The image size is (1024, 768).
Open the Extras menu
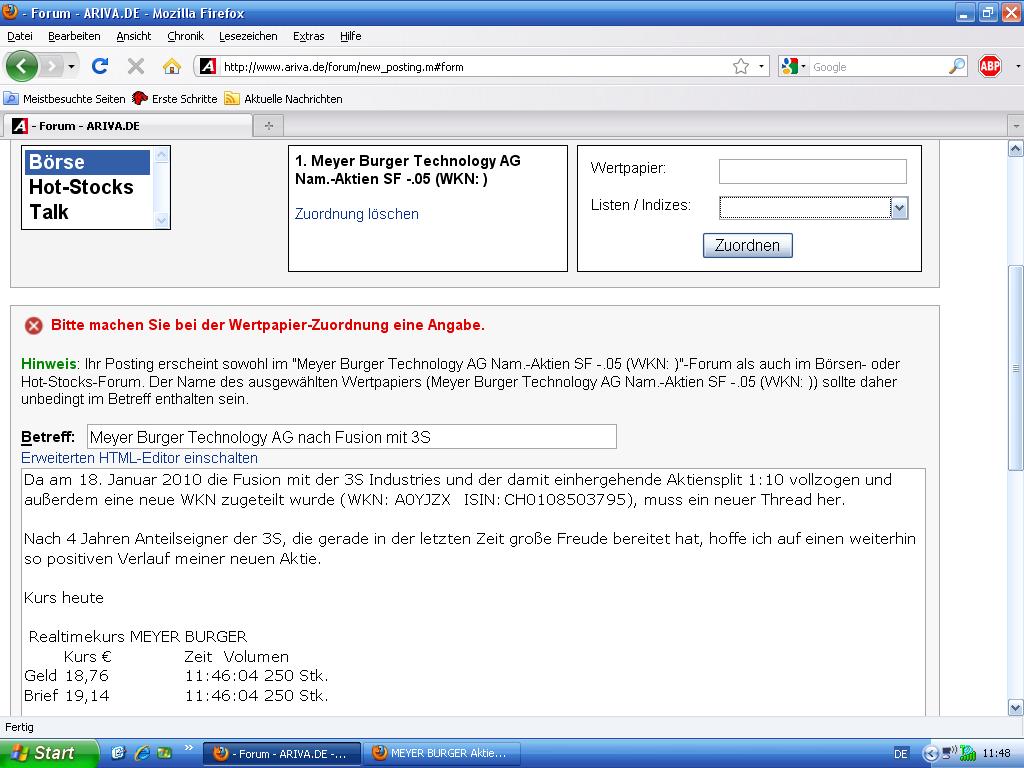[x=307, y=35]
